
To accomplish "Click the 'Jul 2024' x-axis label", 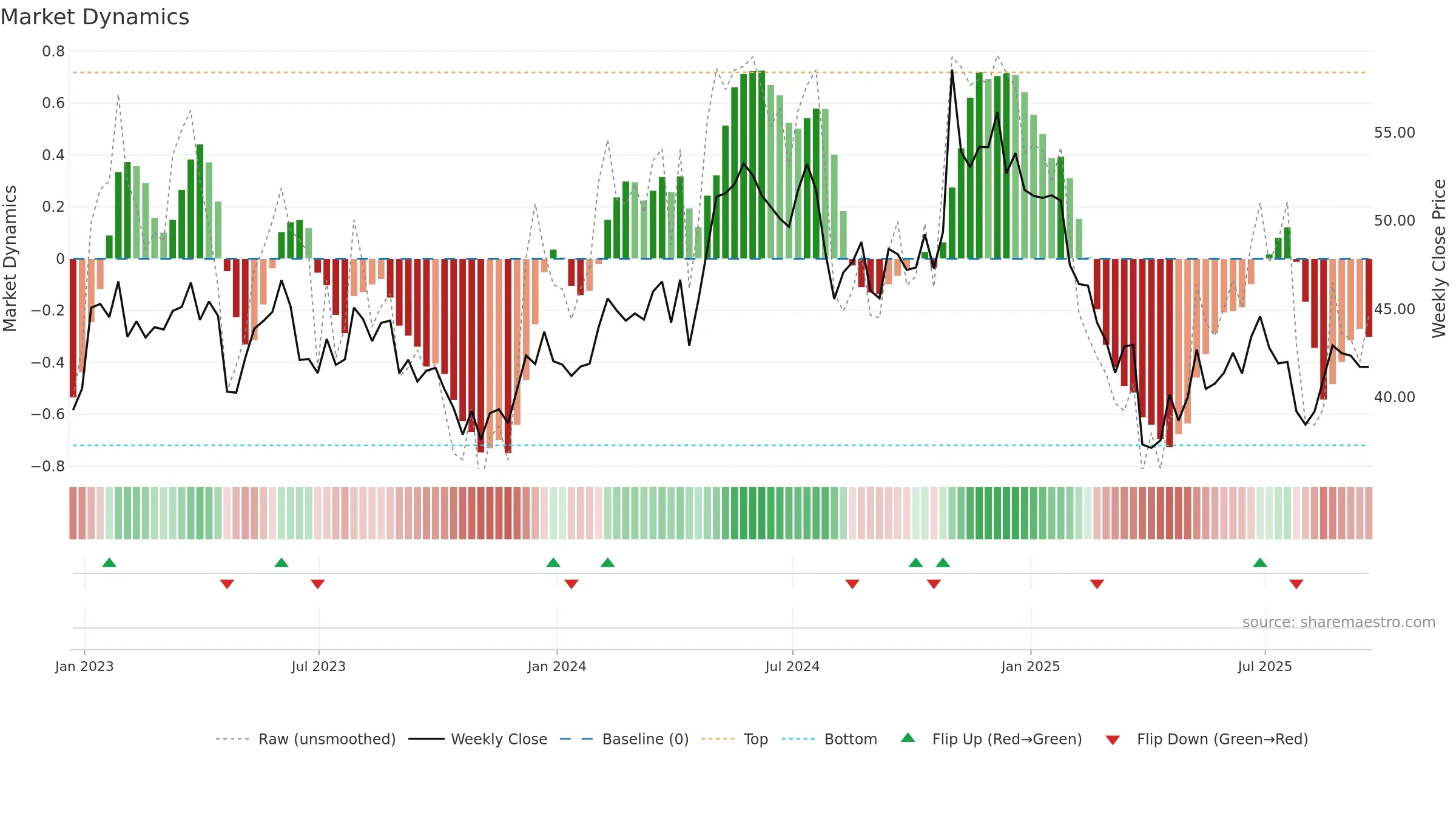I will tap(792, 666).
